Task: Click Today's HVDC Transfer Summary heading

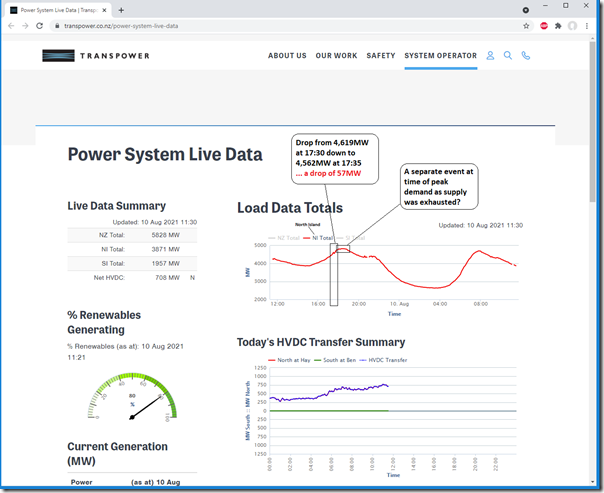Action: 321,342
